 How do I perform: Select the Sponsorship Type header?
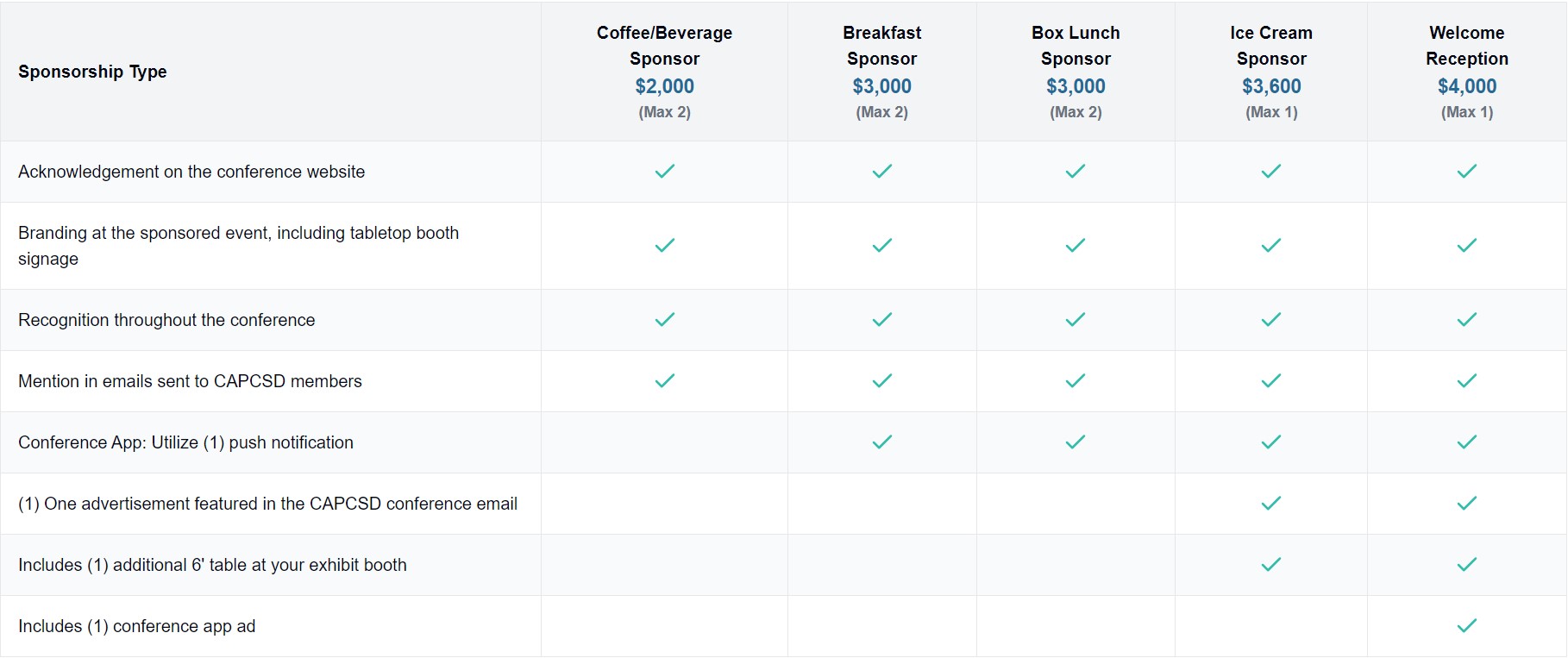coord(92,72)
